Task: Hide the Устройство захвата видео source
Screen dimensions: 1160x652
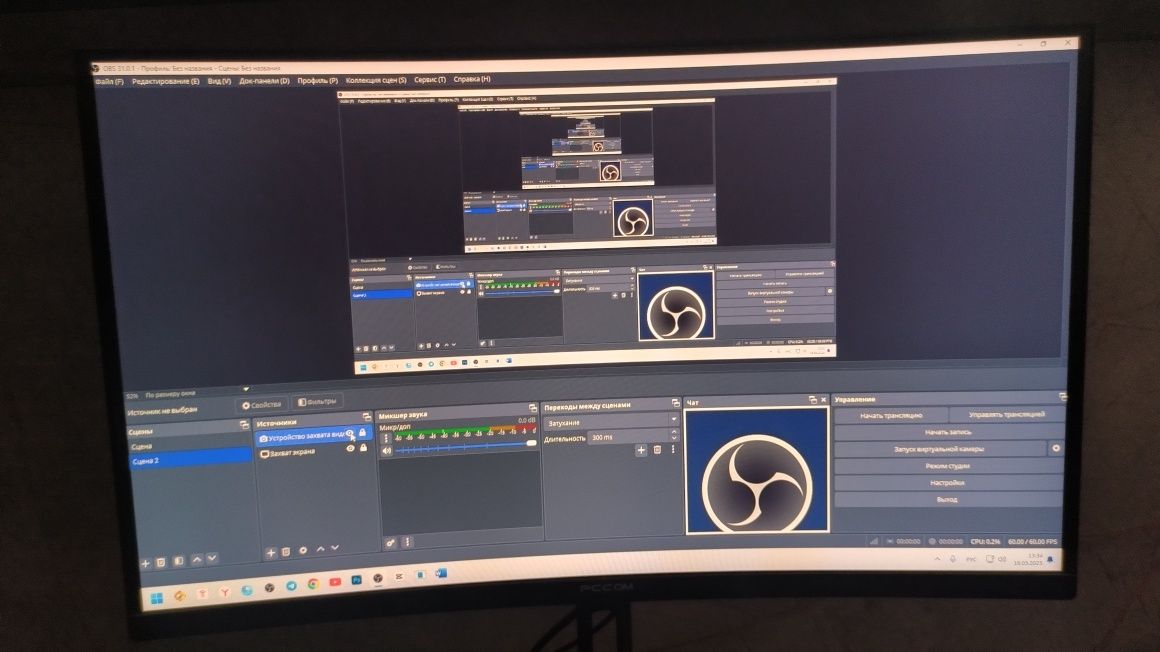Action: 350,434
